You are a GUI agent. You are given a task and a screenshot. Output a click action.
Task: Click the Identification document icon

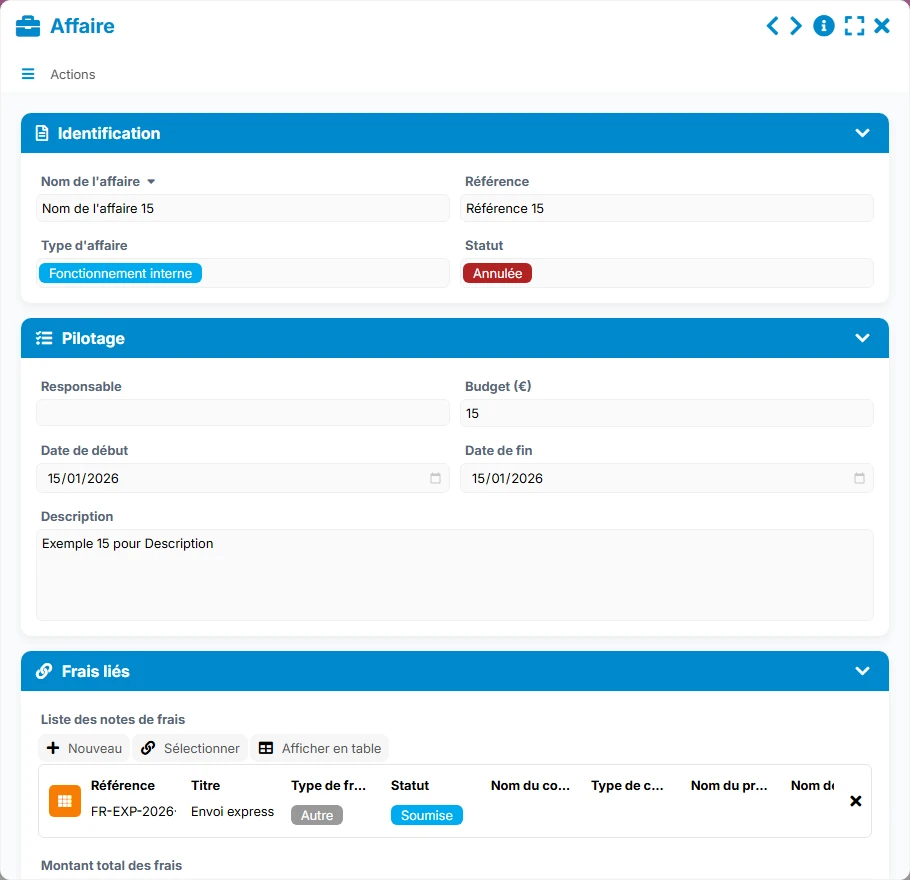42,133
